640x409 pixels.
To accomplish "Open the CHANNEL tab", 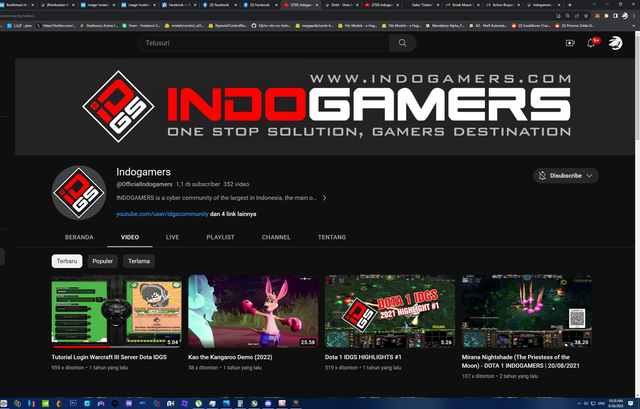I will 276,237.
